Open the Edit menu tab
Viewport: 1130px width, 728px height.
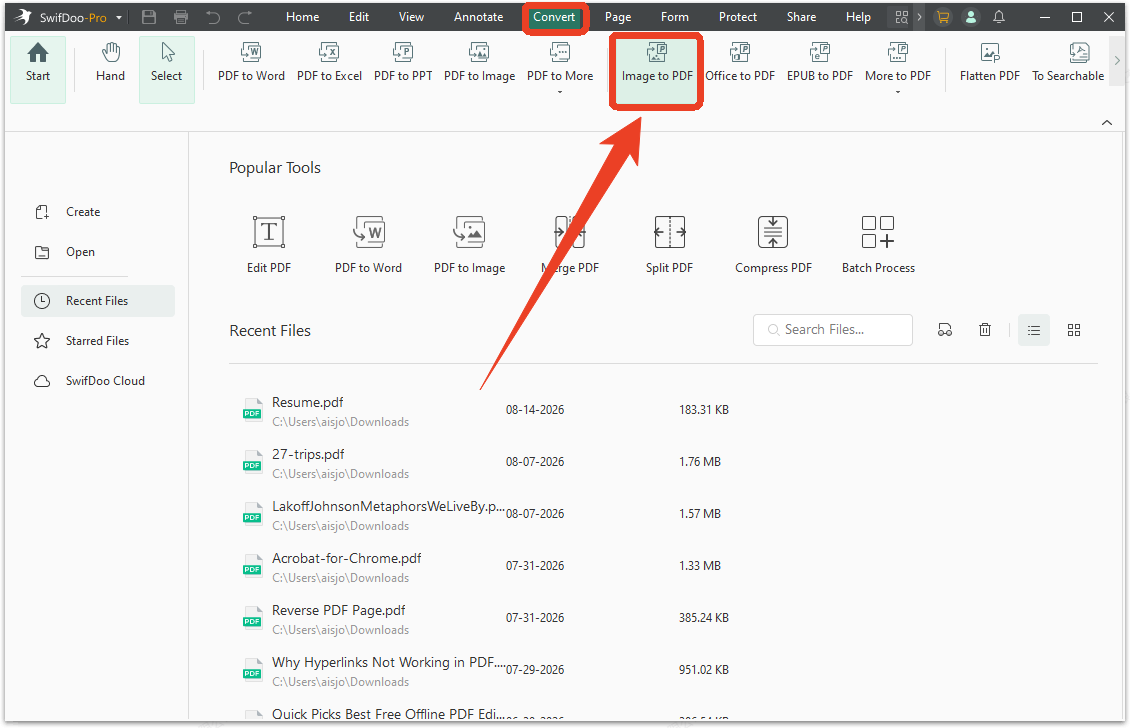359,17
